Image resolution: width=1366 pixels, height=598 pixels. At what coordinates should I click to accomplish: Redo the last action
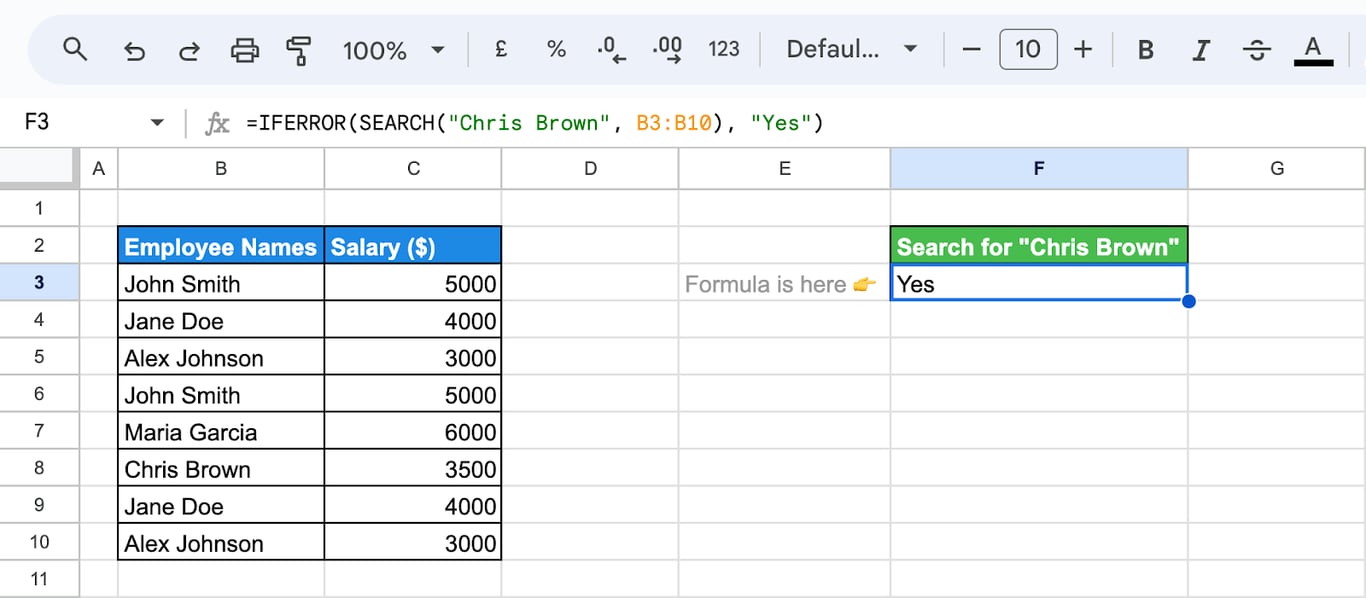[188, 49]
